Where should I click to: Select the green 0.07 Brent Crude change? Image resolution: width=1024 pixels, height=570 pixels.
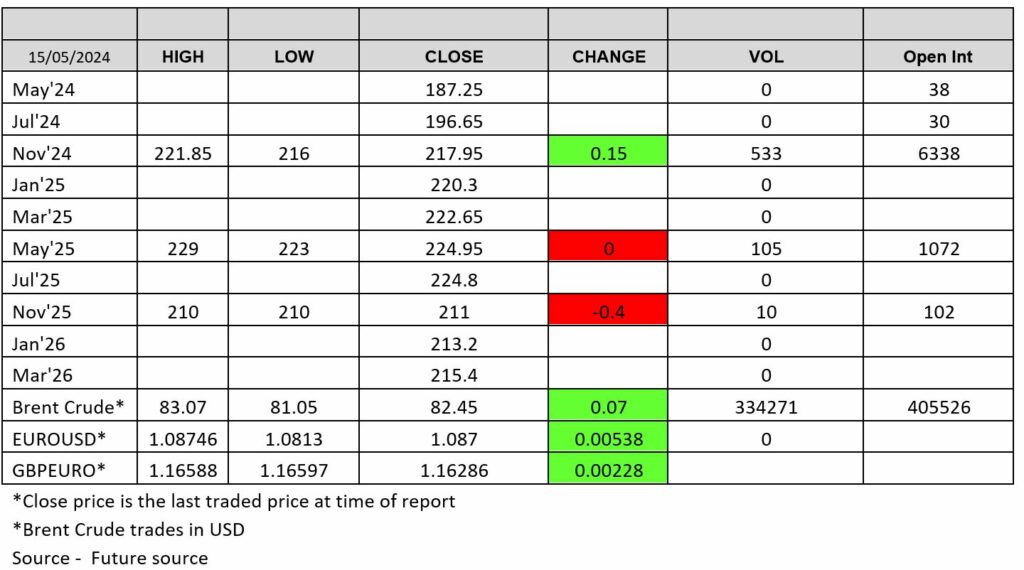609,407
